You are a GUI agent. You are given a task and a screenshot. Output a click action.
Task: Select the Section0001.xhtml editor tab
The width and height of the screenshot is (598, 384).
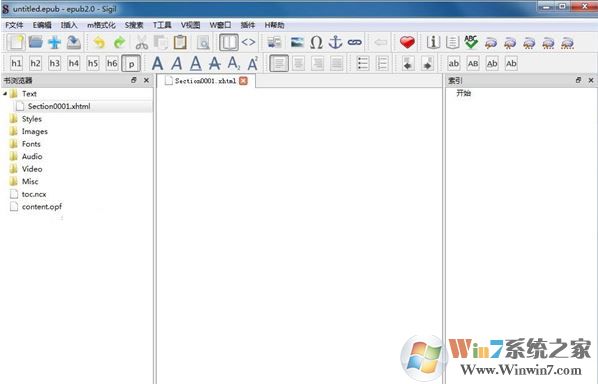pos(206,81)
